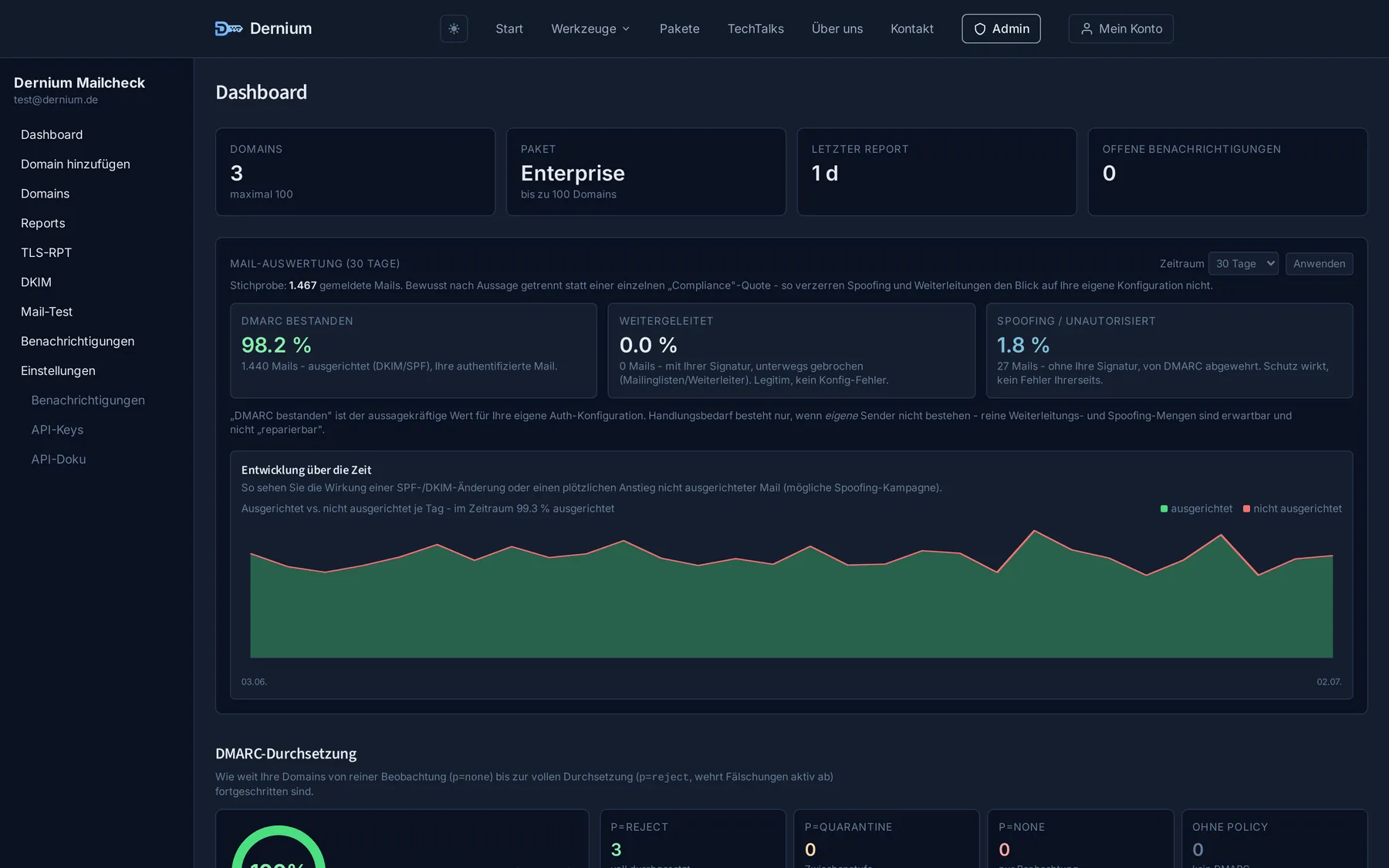Open API-Doku settings sub-item
1389x868 pixels.
(x=59, y=459)
